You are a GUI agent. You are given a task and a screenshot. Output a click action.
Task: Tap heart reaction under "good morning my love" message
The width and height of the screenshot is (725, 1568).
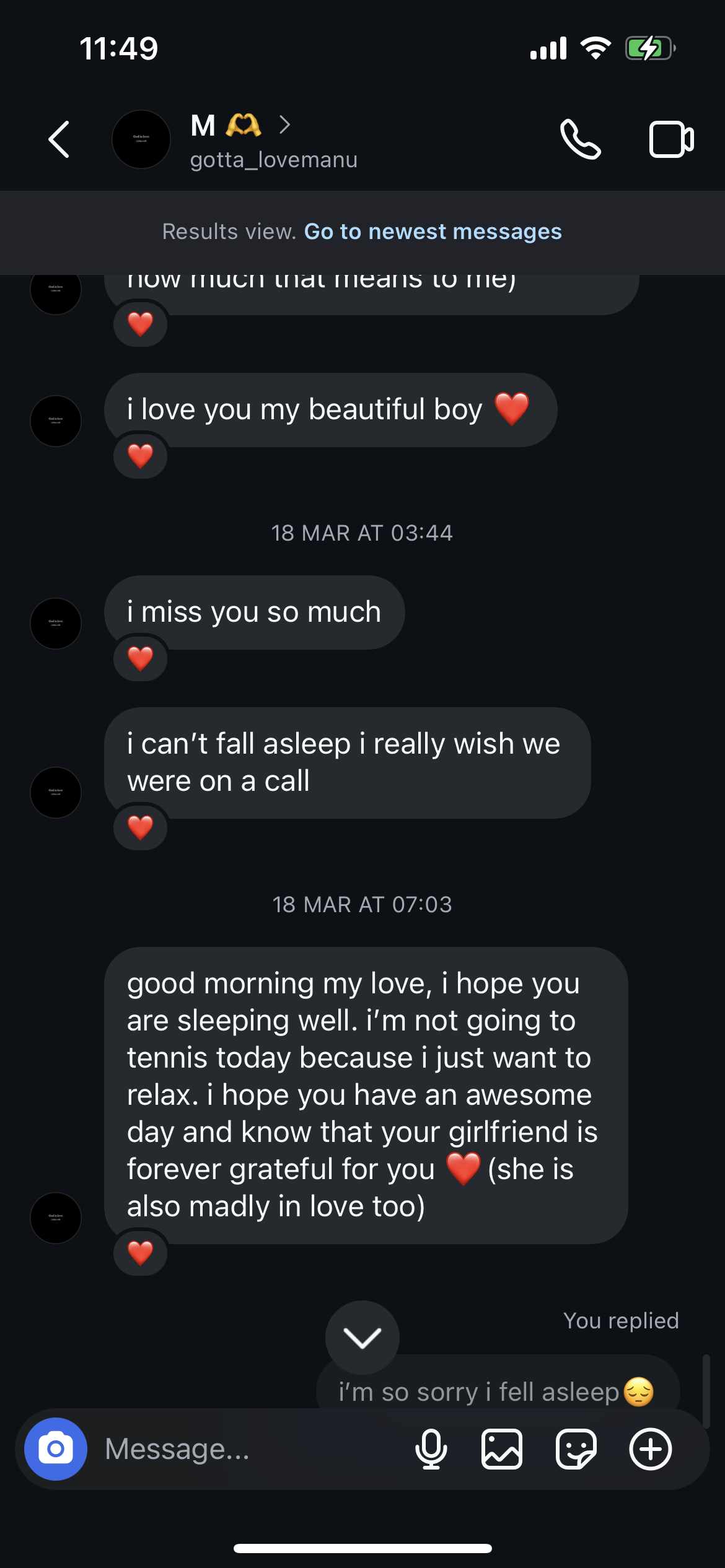[140, 1253]
